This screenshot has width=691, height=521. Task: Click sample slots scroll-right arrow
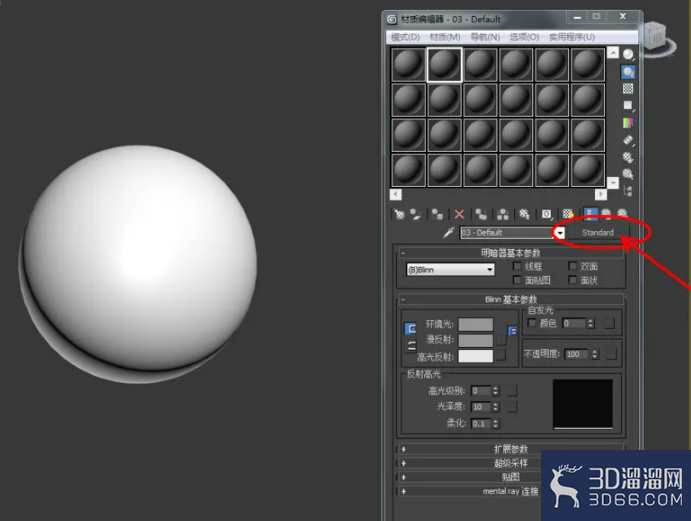tap(601, 194)
